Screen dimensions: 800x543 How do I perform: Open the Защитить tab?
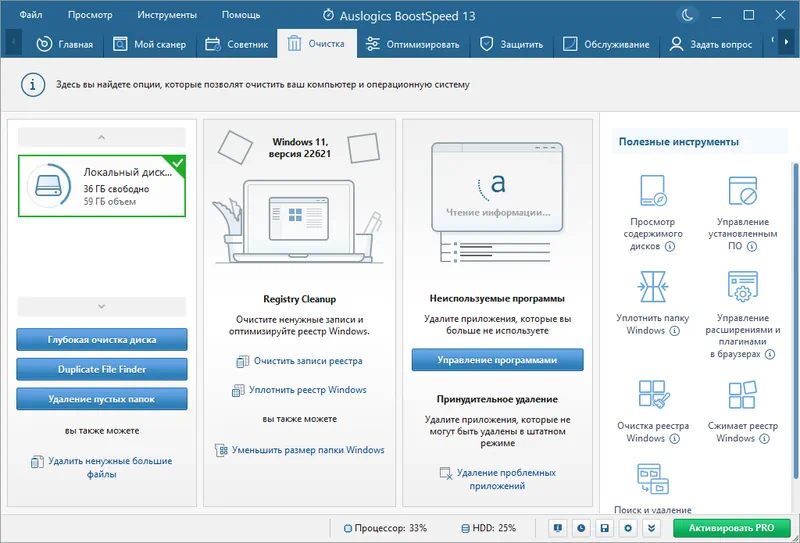pos(511,44)
